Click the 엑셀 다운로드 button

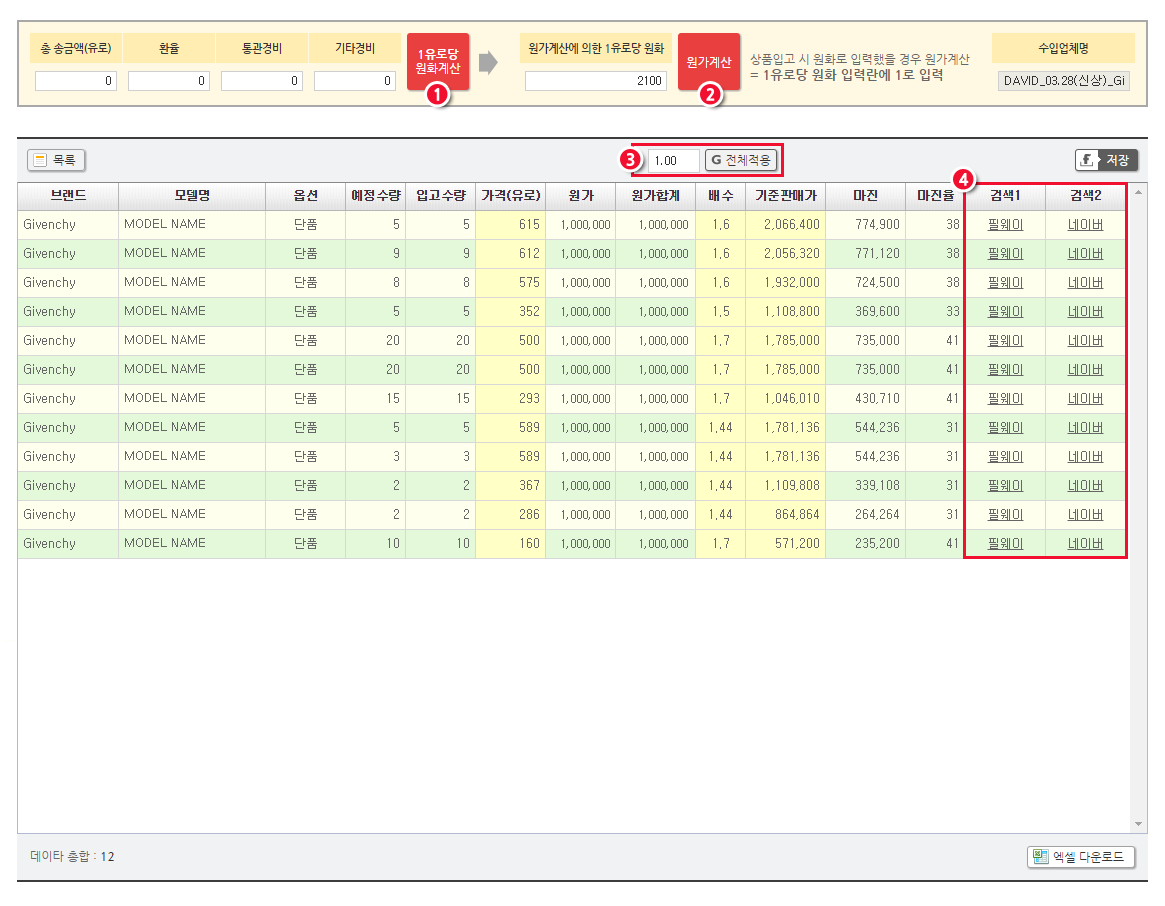click(1081, 857)
